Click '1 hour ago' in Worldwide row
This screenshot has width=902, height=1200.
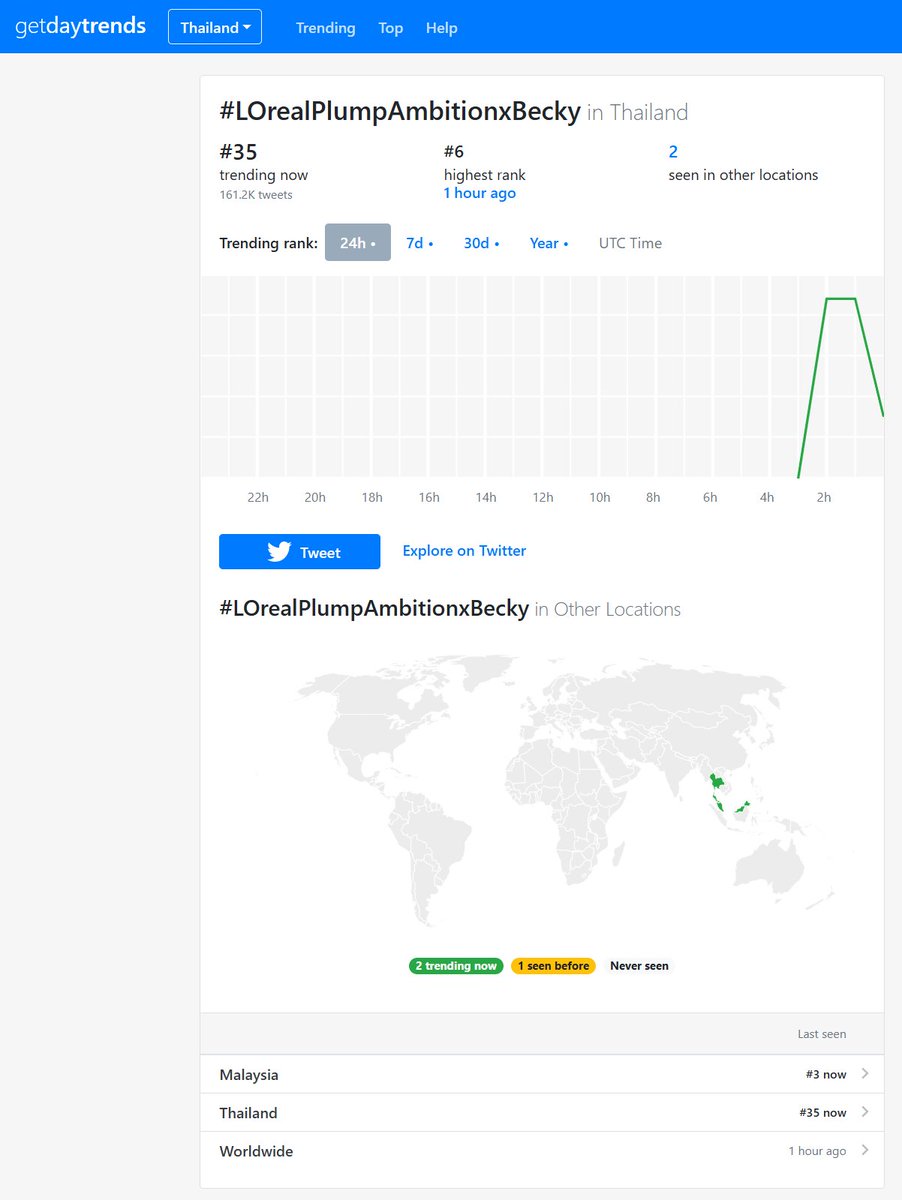(x=817, y=1151)
